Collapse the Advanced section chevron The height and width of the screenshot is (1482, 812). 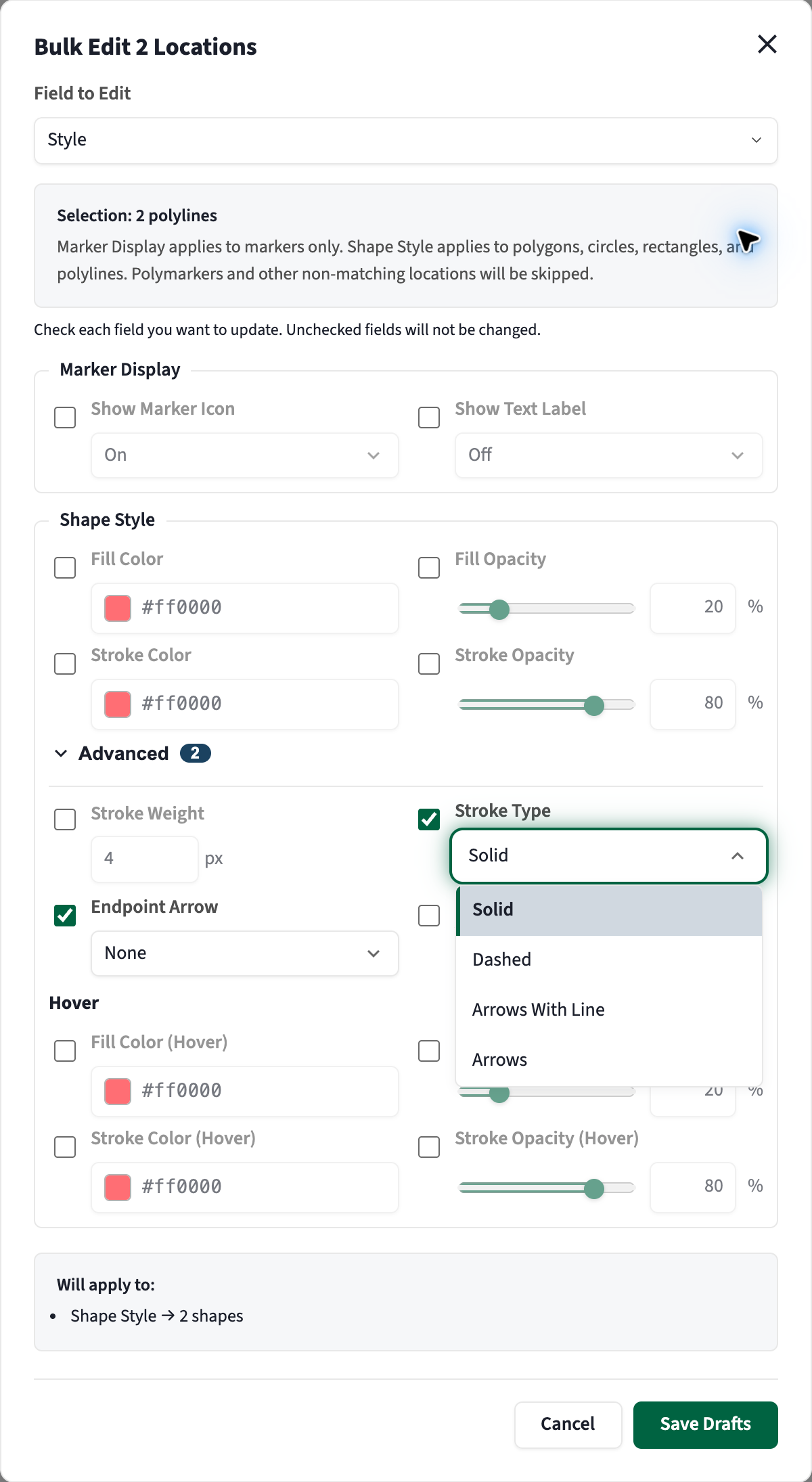click(61, 753)
